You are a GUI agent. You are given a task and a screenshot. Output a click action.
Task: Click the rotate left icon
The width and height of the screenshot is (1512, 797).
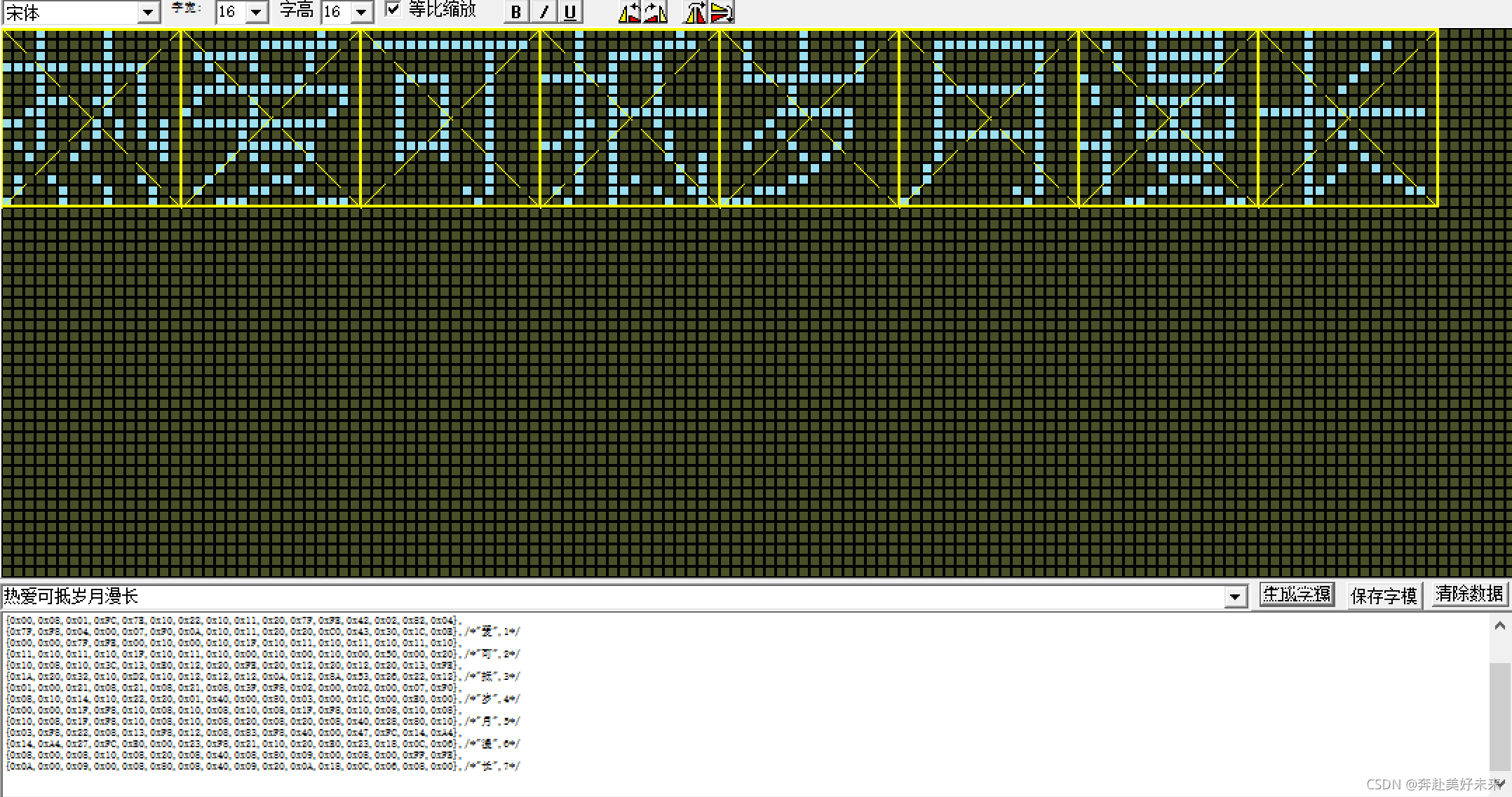[629, 12]
